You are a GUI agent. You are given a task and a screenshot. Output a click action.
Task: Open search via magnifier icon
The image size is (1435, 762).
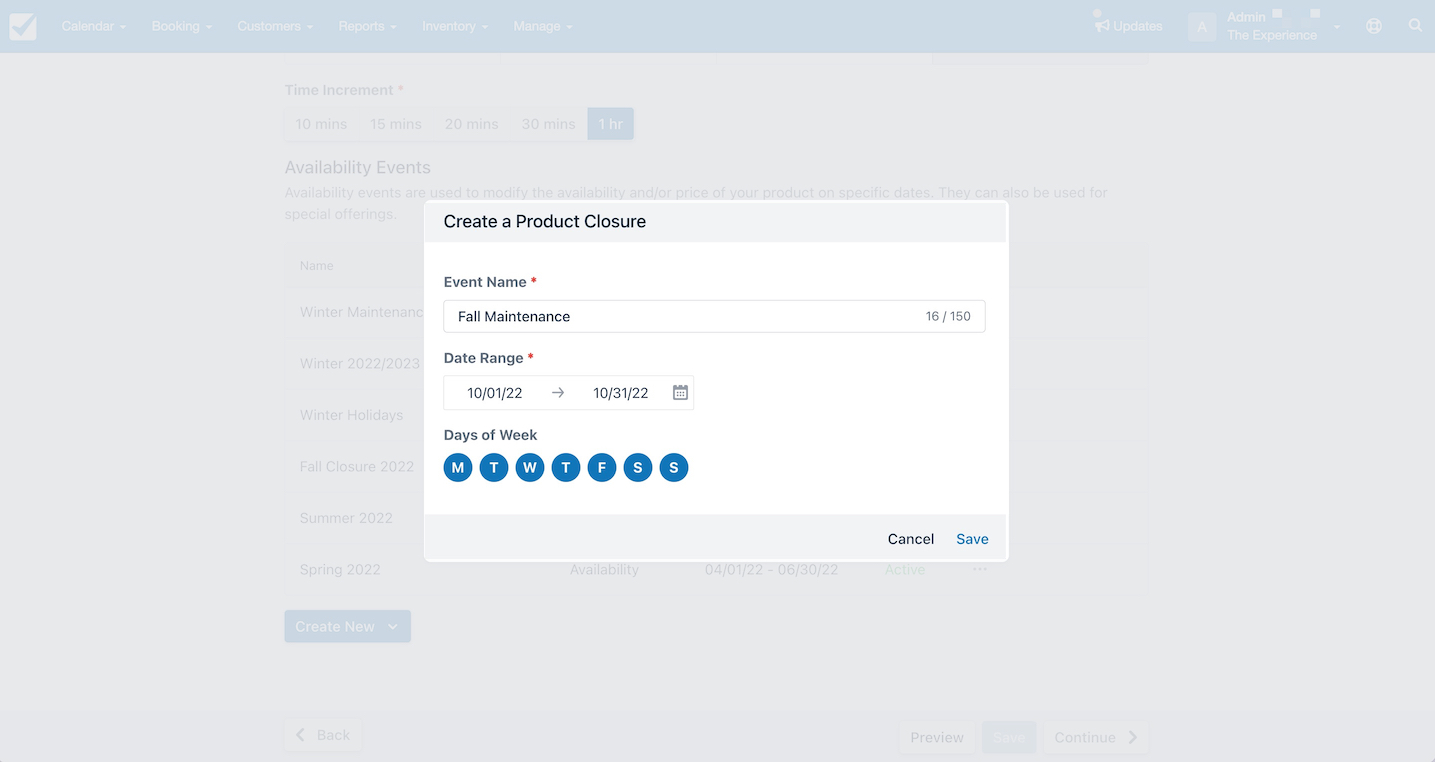[x=1415, y=26]
